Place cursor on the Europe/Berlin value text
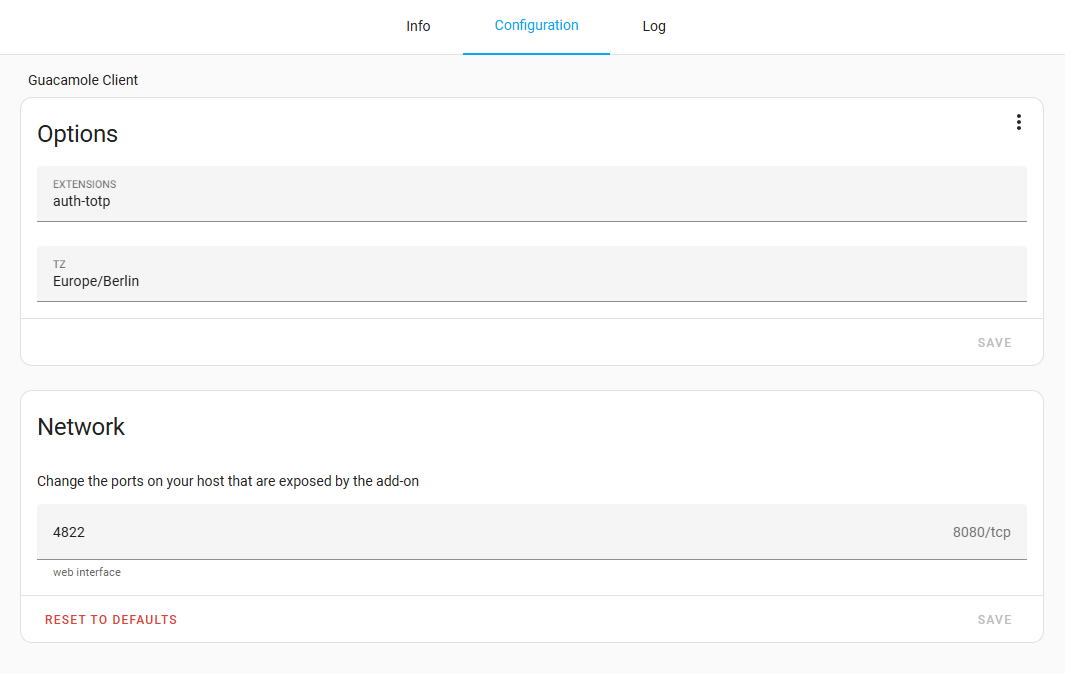 (x=96, y=281)
